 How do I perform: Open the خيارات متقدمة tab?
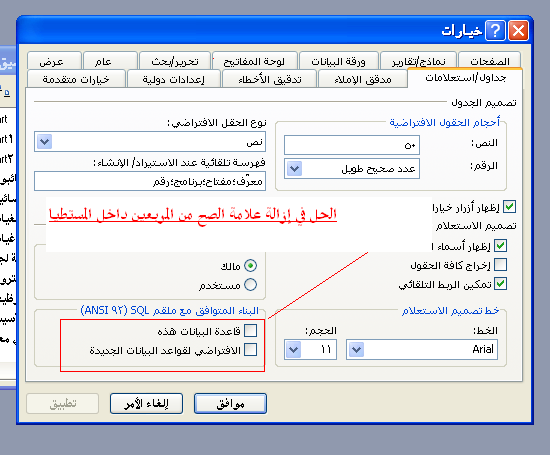point(76,79)
